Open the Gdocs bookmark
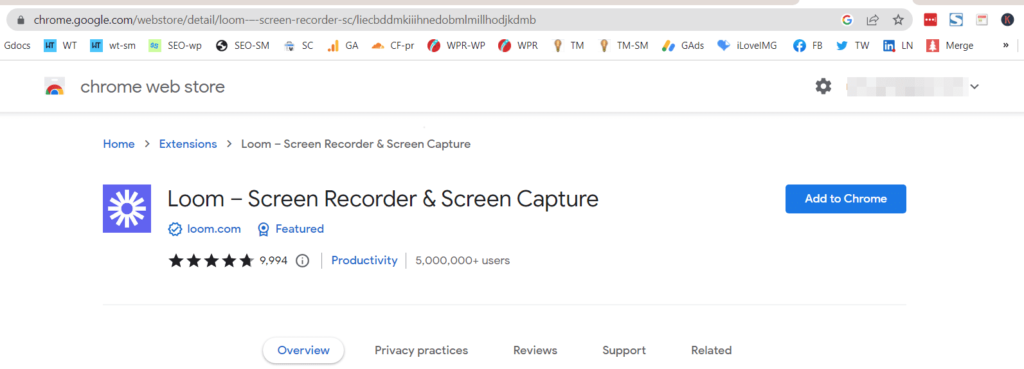The width and height of the screenshot is (1024, 369). pos(17,46)
